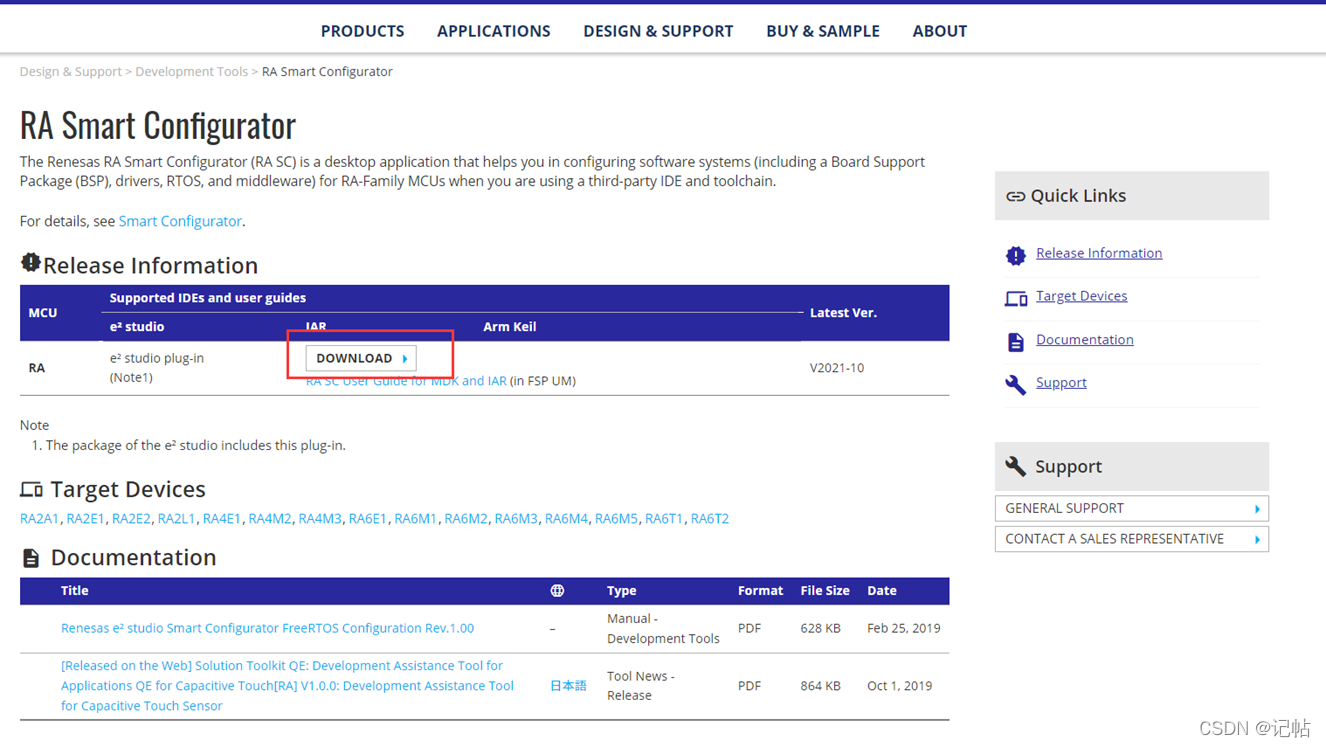Click the Feb 25, 2019 date cell
Image resolution: width=1326 pixels, height=747 pixels.
(x=904, y=628)
